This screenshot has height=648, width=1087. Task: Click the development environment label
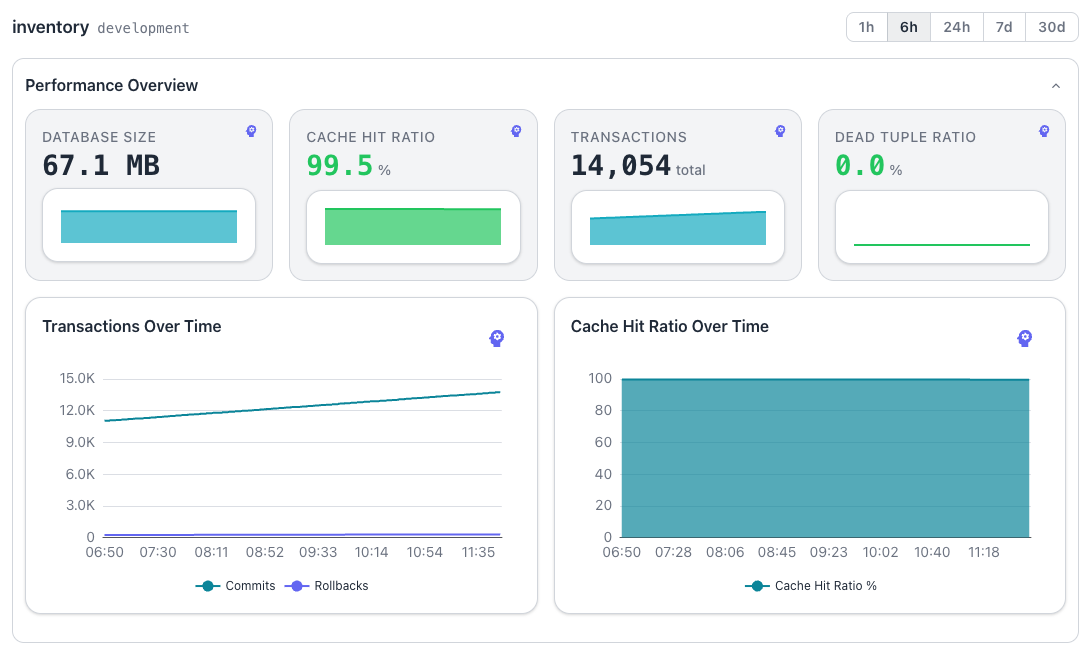tap(144, 28)
